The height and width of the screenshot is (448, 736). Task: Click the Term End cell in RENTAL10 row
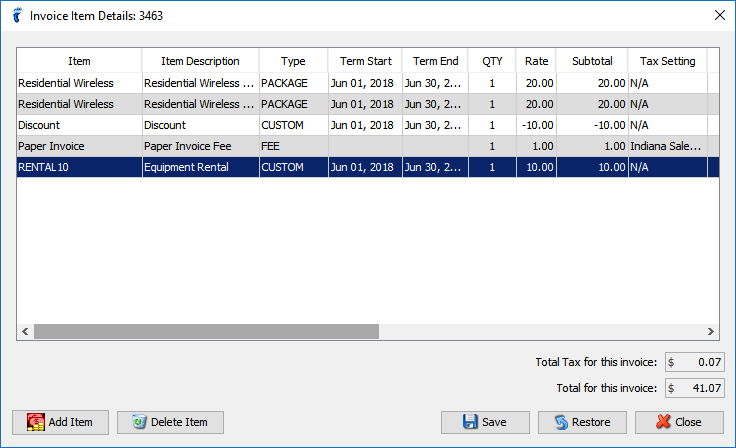(436, 167)
